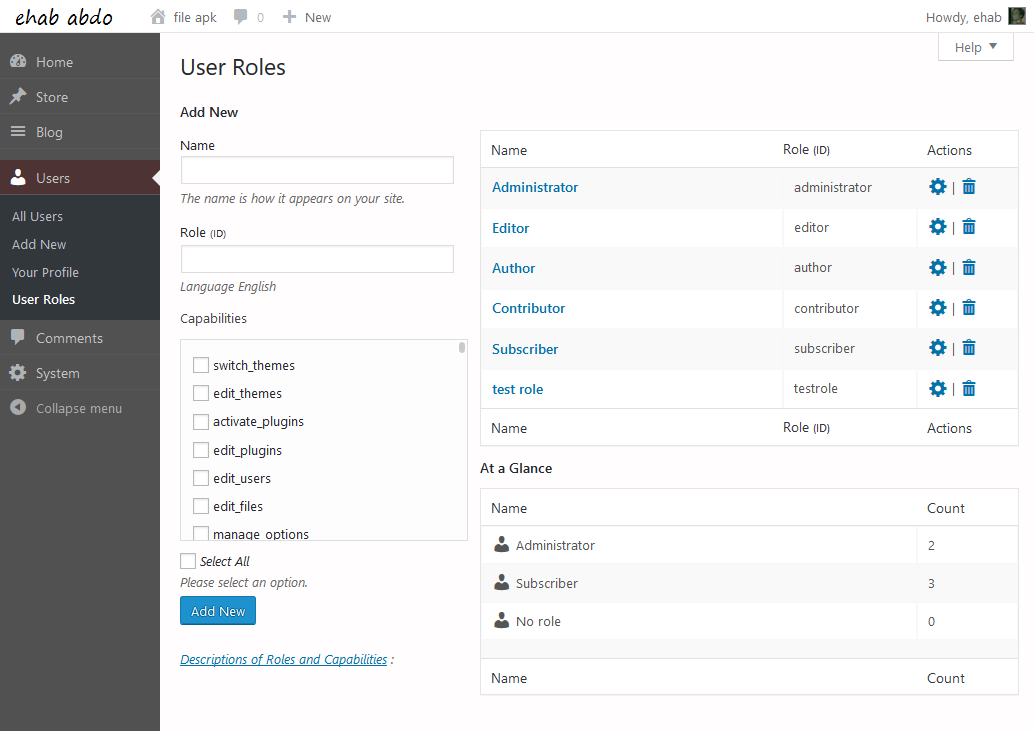Open the Comments sidebar menu
The width and height of the screenshot is (1034, 731).
[69, 338]
